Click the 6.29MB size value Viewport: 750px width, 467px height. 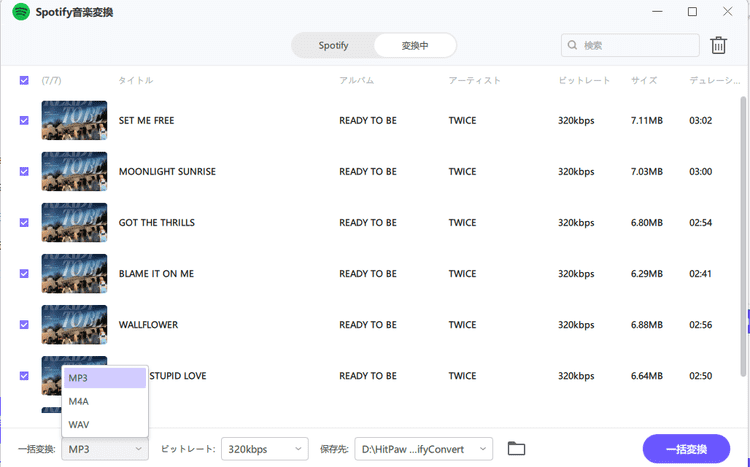point(647,273)
